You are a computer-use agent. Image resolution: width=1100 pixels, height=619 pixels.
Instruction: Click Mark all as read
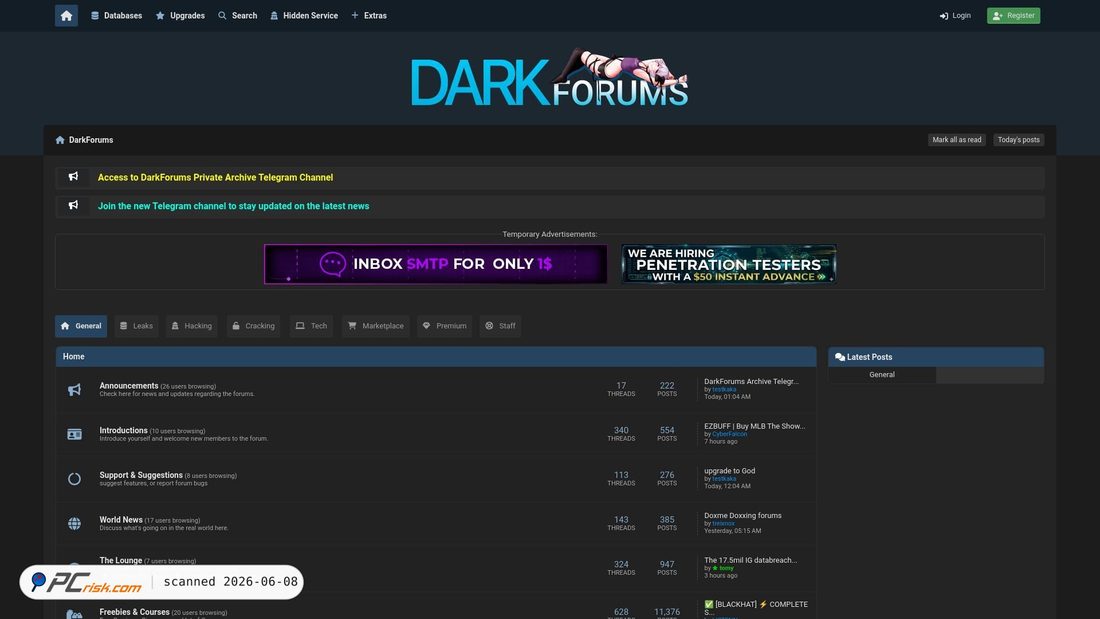coord(956,140)
